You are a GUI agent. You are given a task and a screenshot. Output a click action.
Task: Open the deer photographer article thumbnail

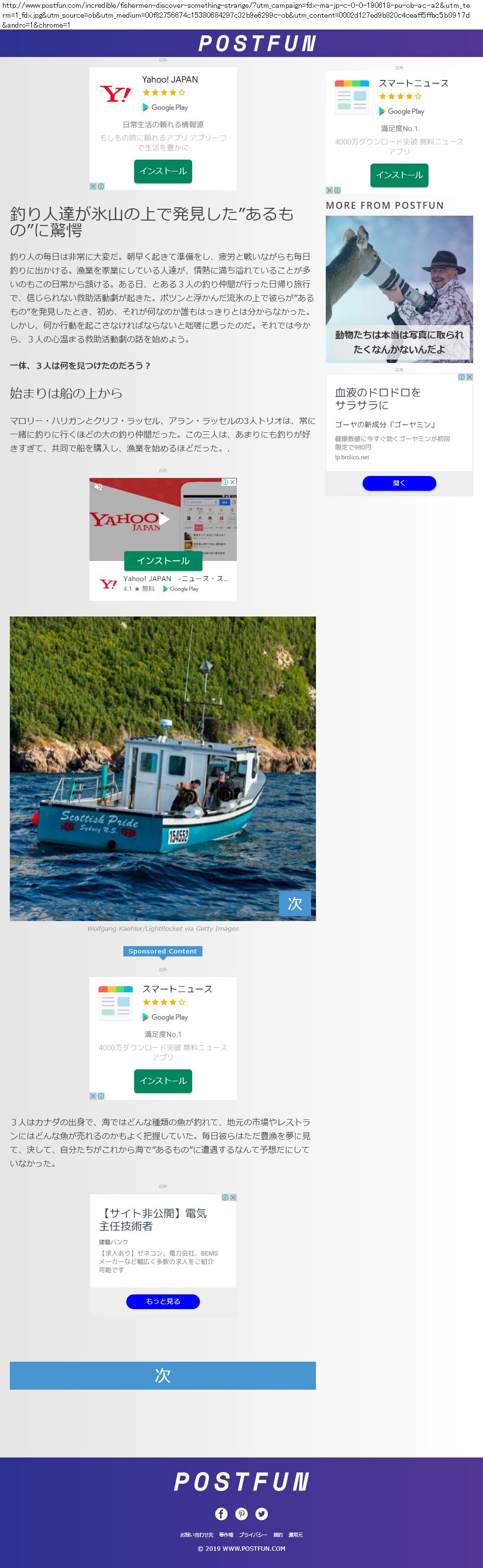399,288
